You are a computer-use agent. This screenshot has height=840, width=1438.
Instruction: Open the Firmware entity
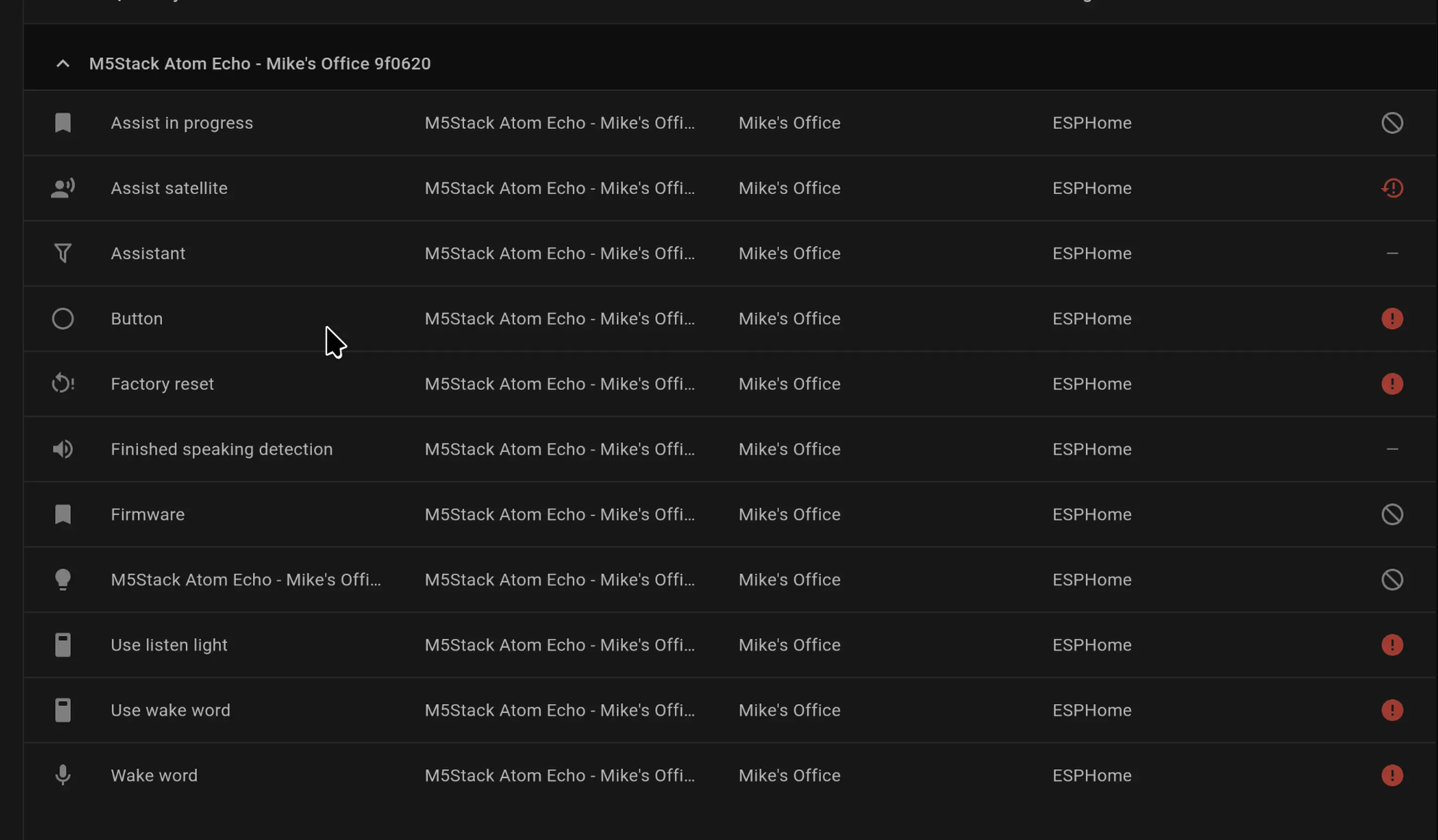tap(147, 514)
